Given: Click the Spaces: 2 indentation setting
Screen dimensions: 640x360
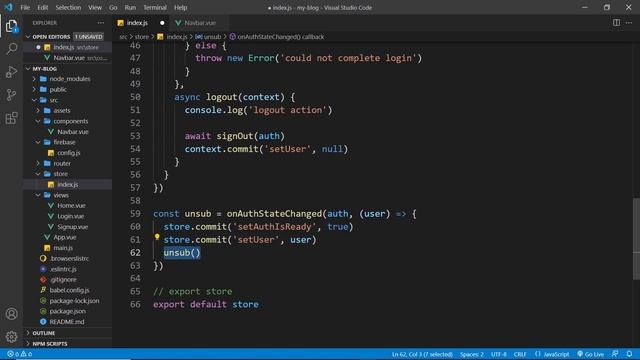Looking at the screenshot, I should (x=472, y=354).
